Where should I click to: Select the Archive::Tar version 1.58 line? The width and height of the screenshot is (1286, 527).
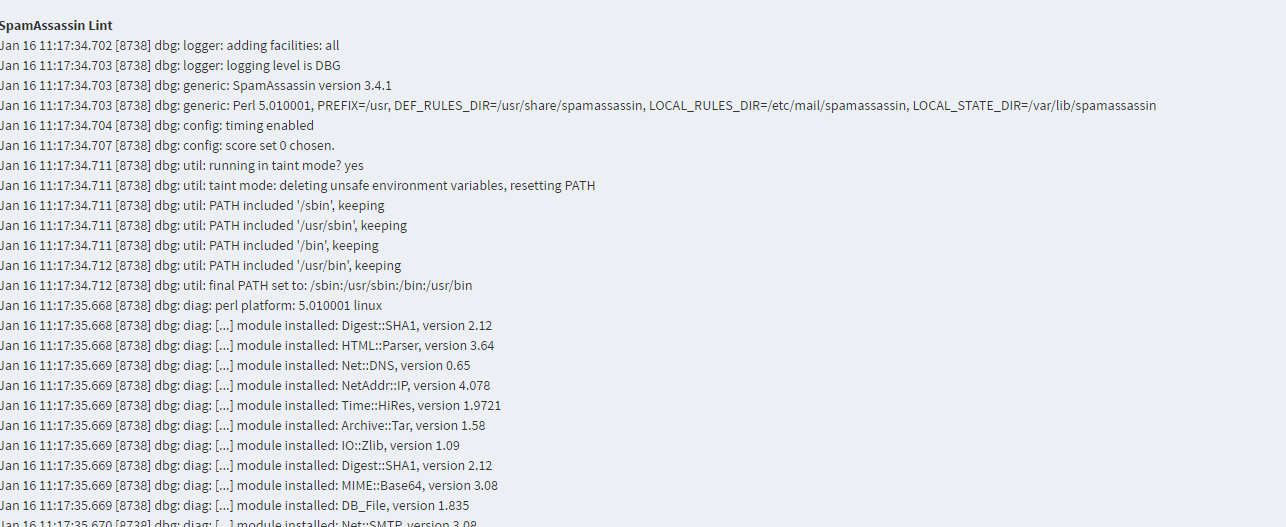click(243, 425)
